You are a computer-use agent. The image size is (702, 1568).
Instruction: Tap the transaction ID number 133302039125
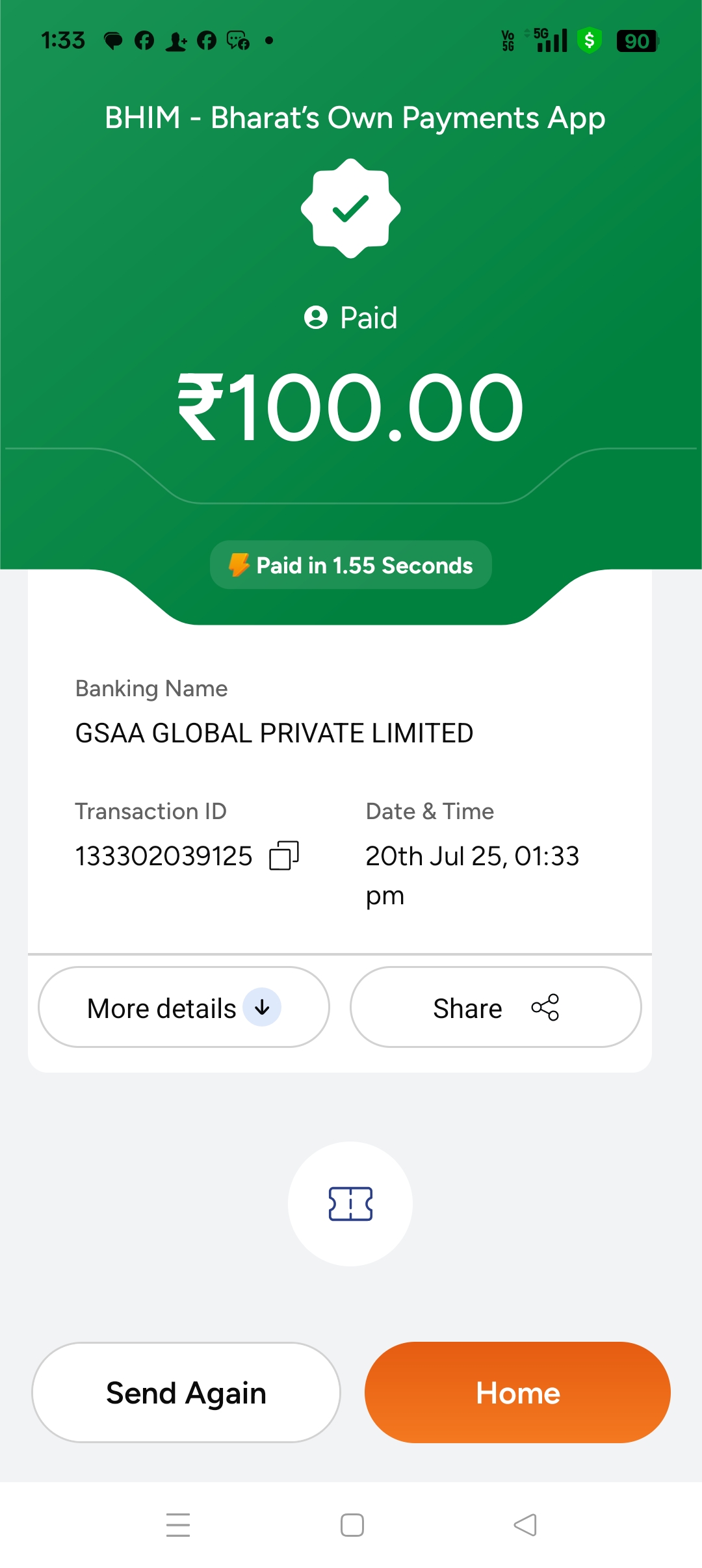click(164, 856)
